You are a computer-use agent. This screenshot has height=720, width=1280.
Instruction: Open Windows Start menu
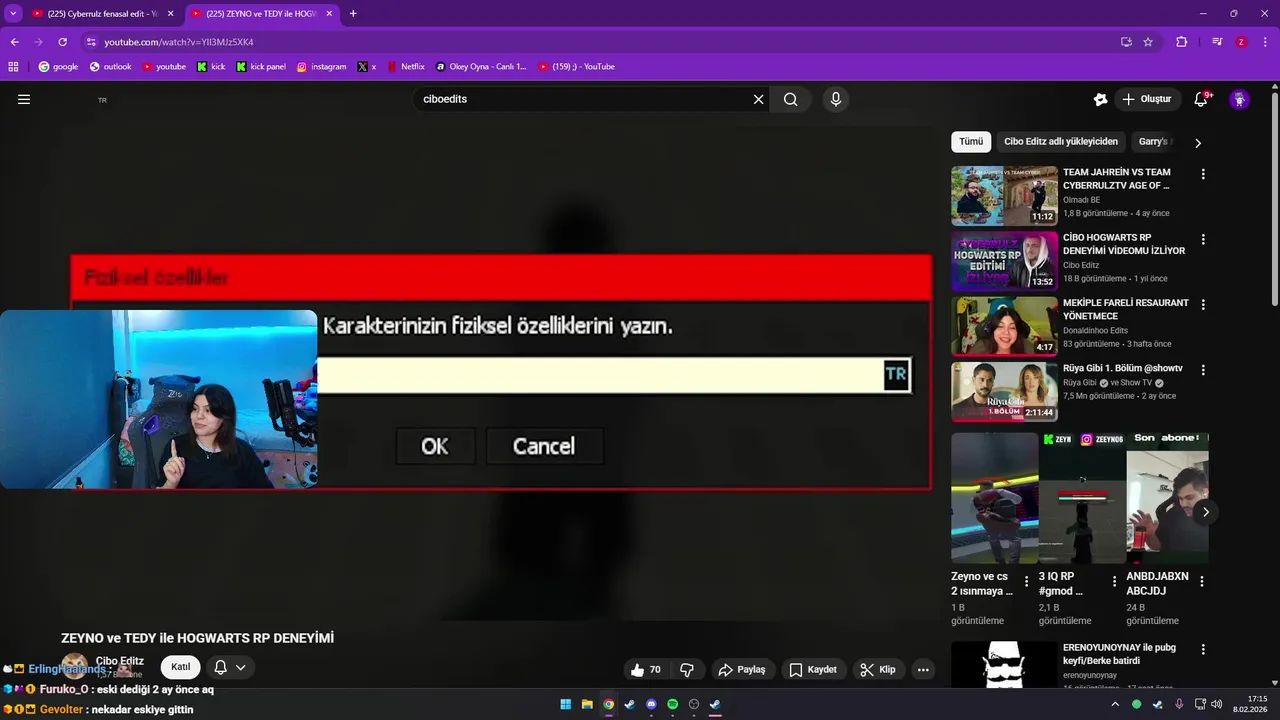[x=566, y=704]
